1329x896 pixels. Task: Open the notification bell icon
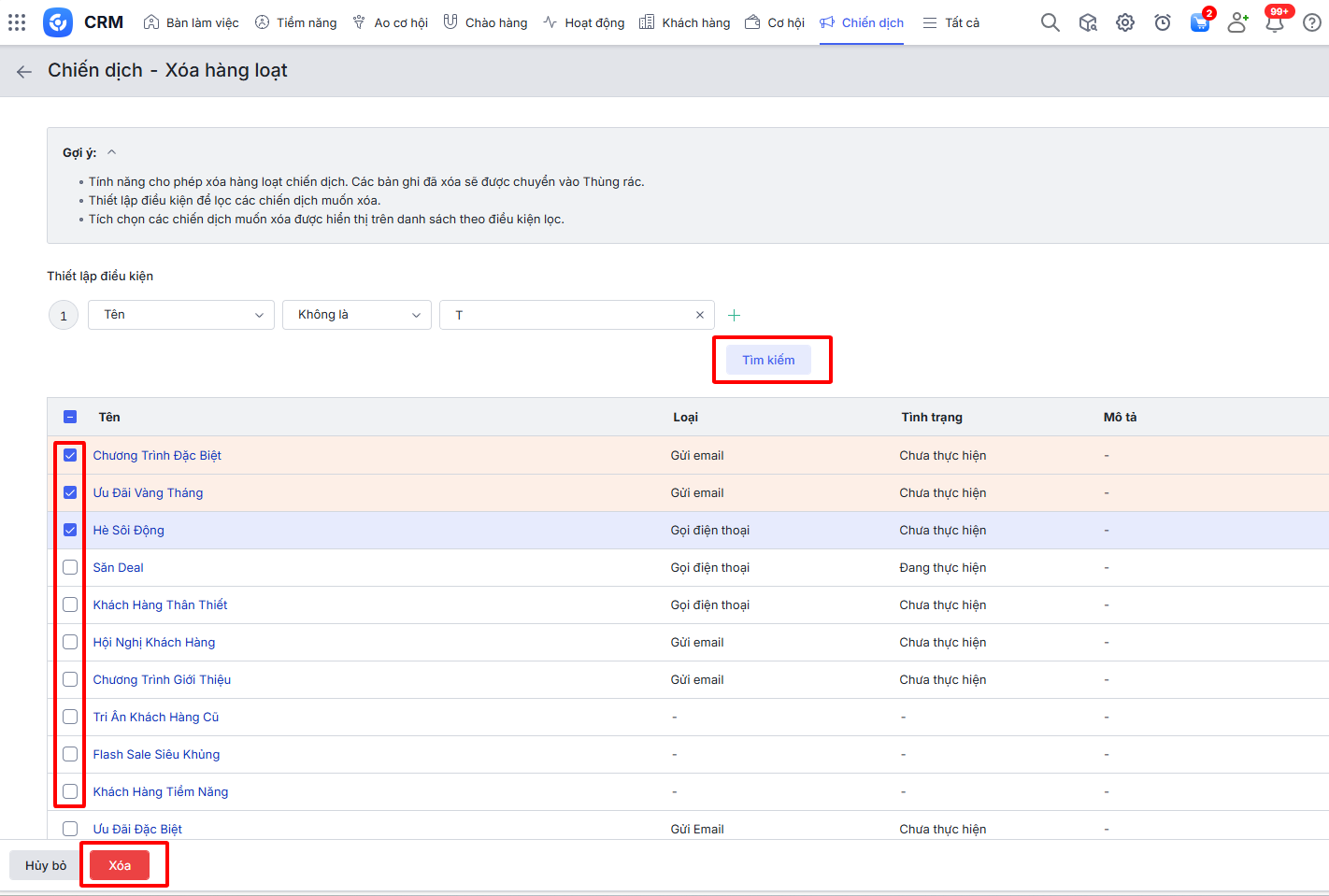coord(1274,22)
